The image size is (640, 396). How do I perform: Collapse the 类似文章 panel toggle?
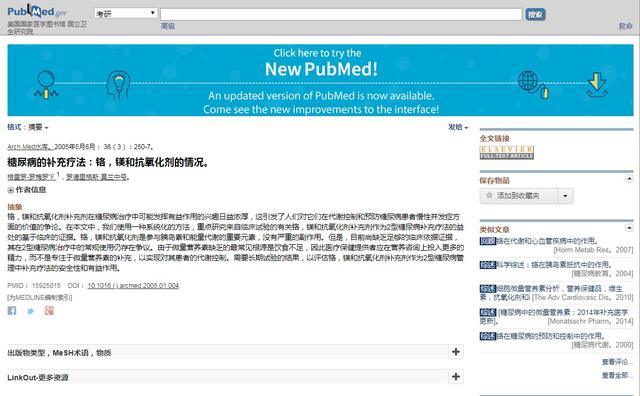coord(629,227)
